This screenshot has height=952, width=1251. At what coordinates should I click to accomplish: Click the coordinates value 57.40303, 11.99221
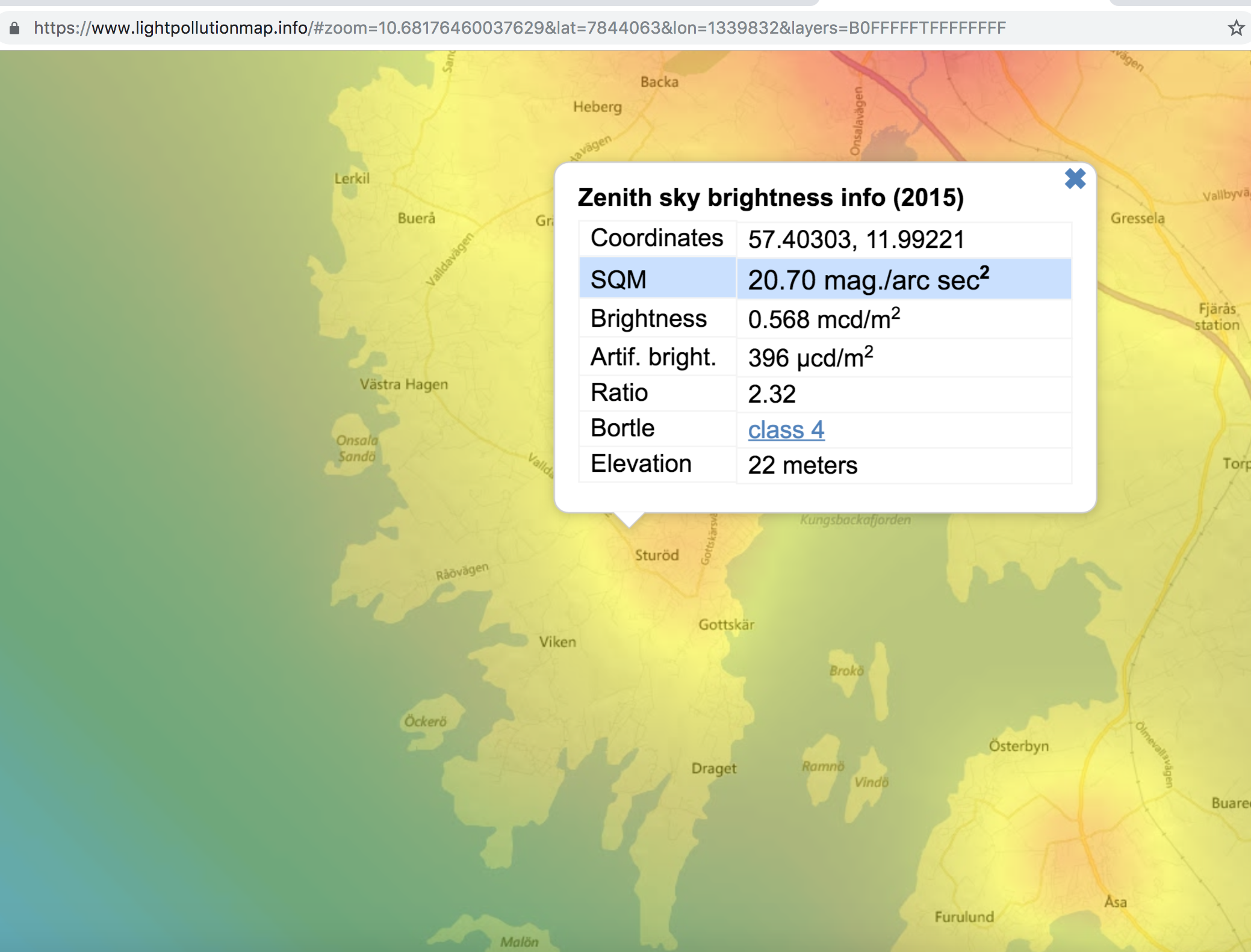tap(855, 240)
